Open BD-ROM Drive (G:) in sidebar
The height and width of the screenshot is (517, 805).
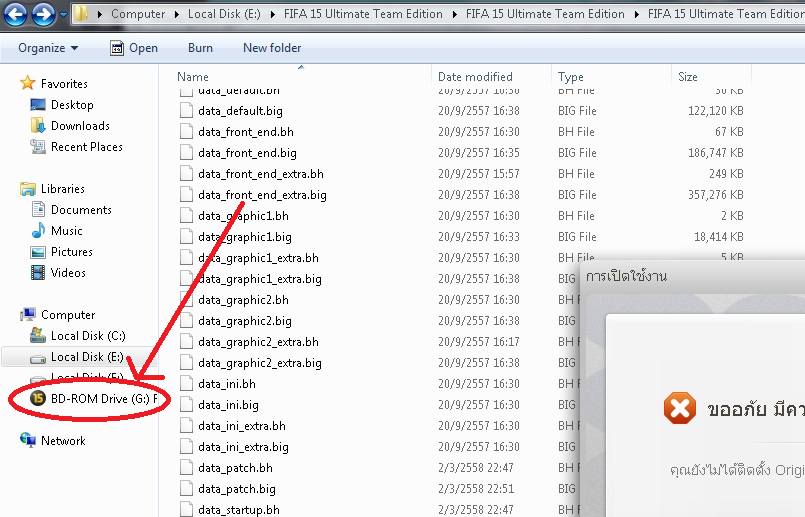click(x=103, y=398)
